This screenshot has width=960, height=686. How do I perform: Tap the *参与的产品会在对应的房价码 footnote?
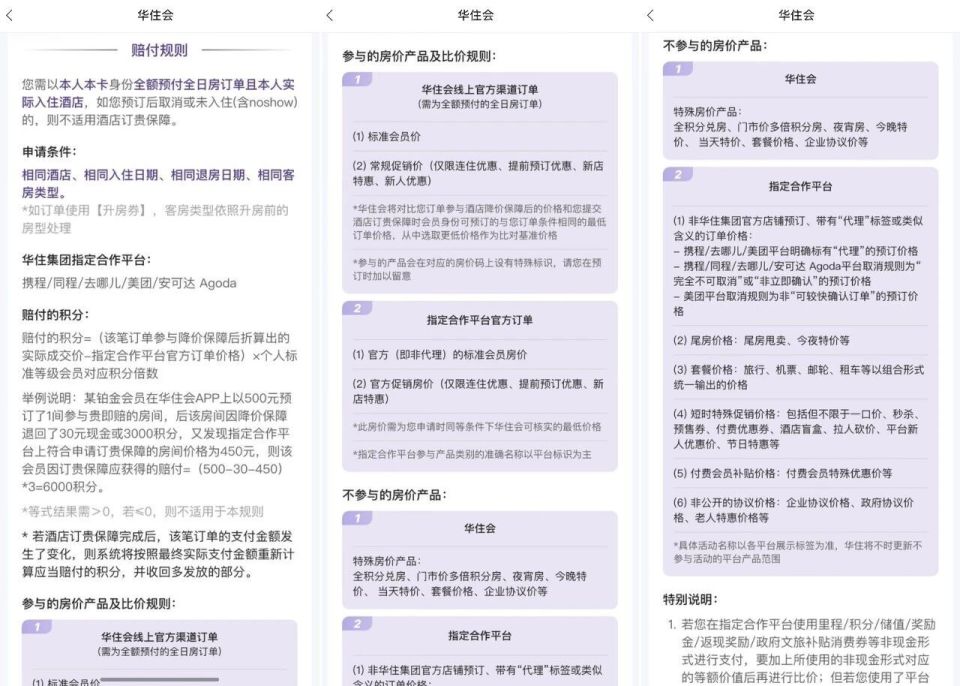click(478, 270)
